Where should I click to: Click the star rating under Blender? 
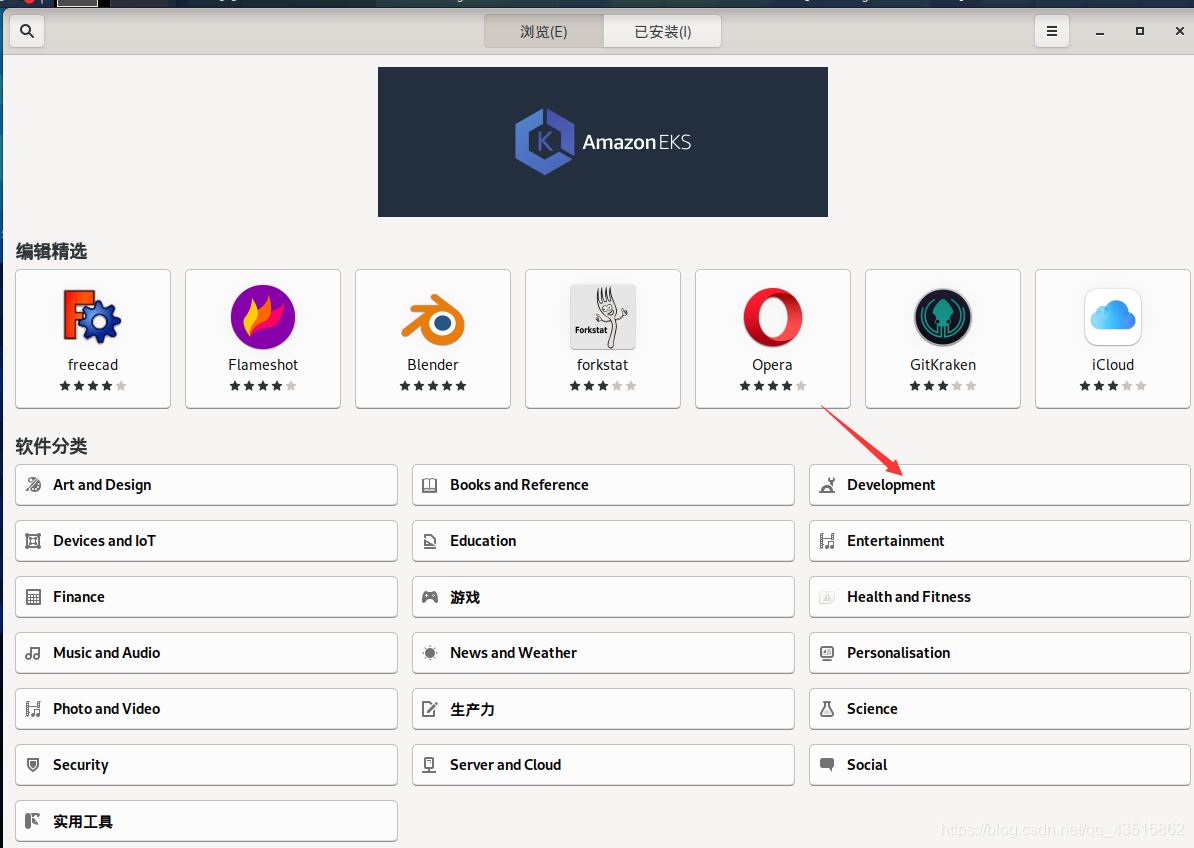click(x=433, y=386)
